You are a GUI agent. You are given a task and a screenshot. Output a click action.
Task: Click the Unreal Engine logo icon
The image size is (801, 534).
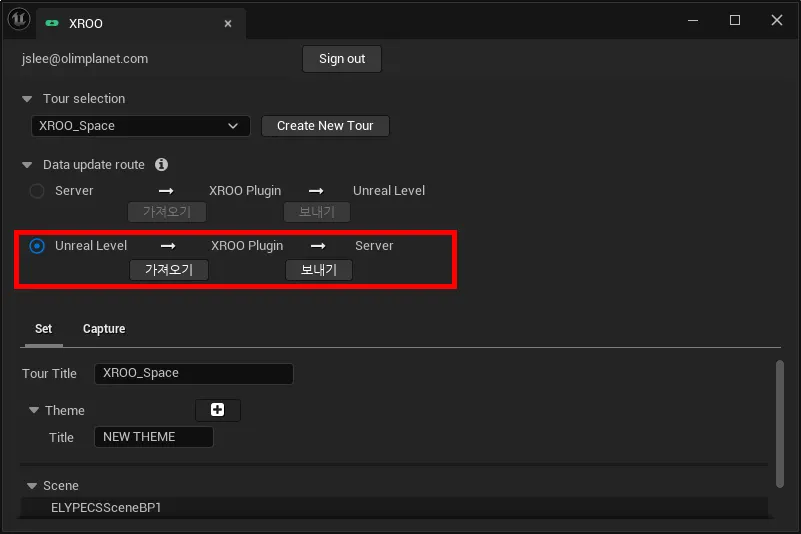pyautogui.click(x=19, y=19)
